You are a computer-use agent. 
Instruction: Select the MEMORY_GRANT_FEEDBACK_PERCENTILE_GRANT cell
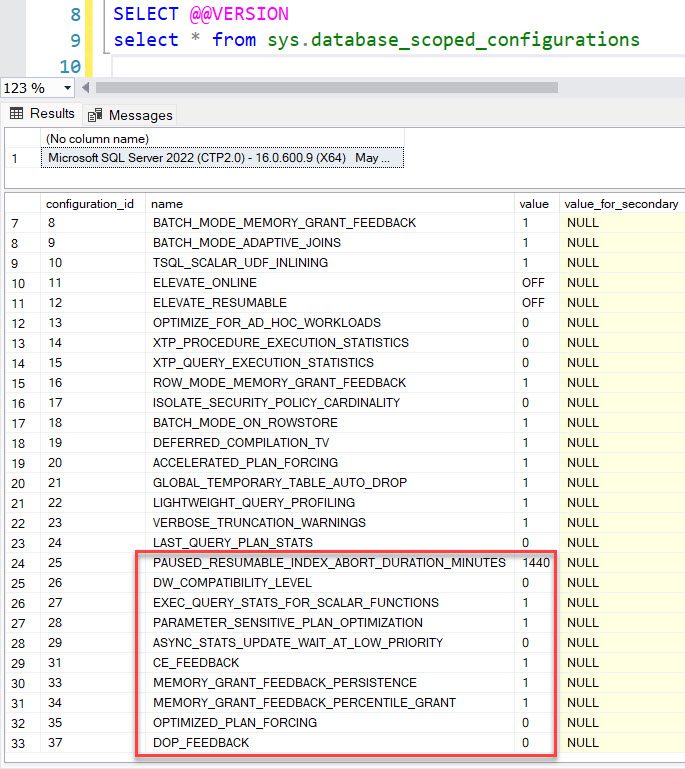click(330, 703)
